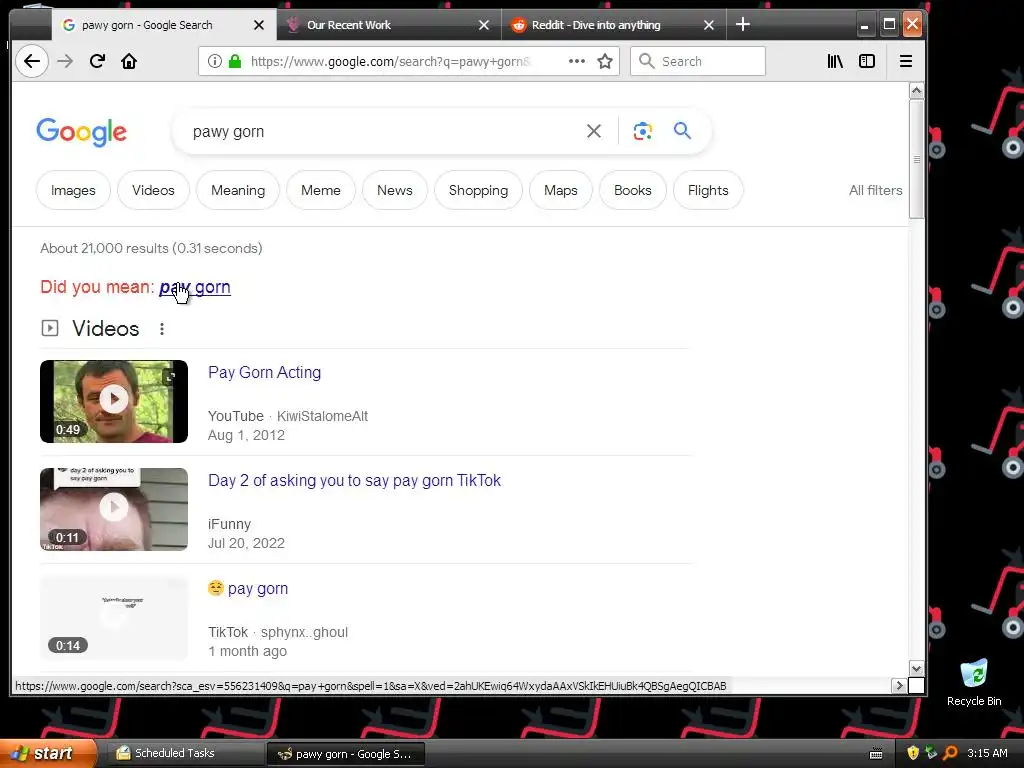Click the blue magnifier search button
This screenshot has height=768, width=1024.
click(682, 131)
